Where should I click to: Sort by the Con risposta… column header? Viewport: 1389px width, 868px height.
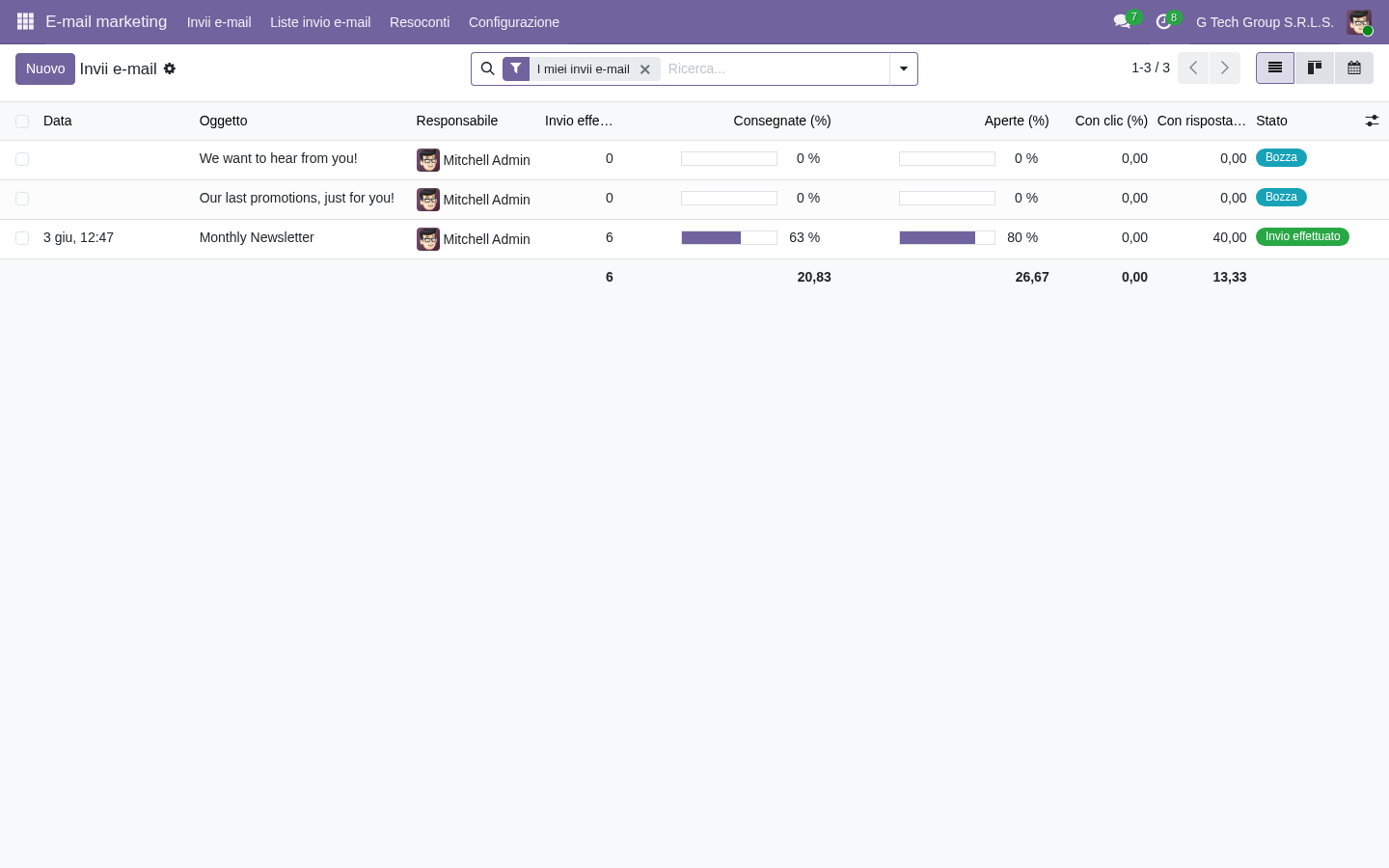pos(1202,121)
